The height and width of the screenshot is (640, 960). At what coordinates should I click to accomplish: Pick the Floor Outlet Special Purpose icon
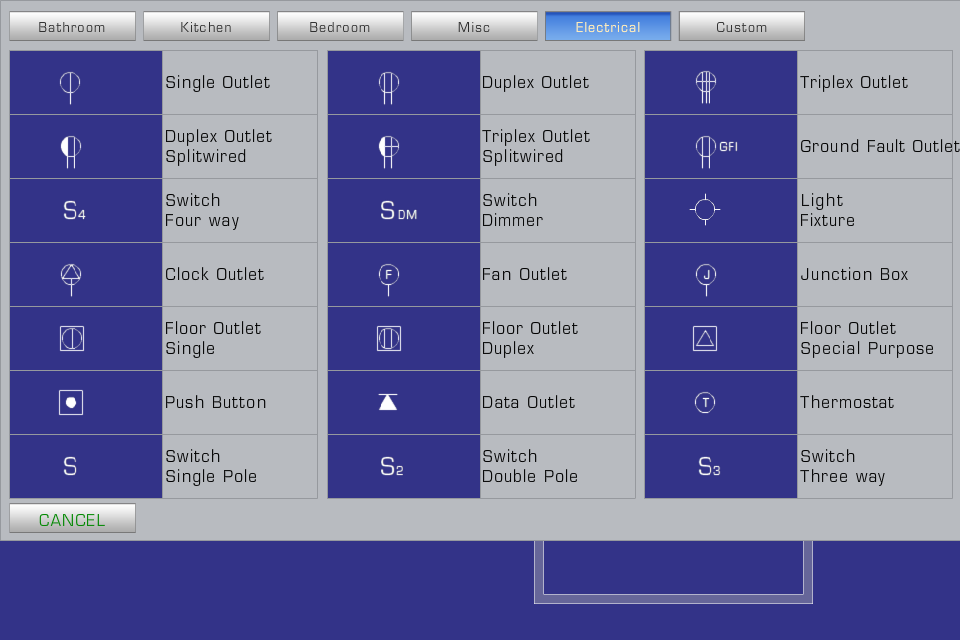[705, 338]
